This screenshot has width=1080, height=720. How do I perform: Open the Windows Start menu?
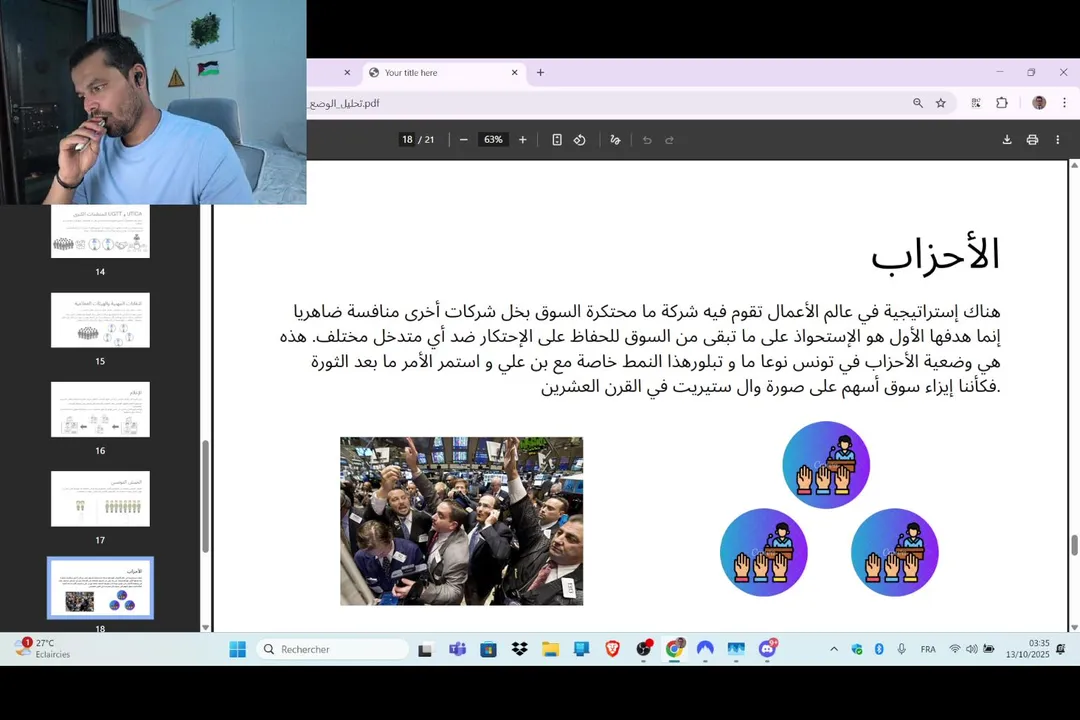[x=237, y=649]
